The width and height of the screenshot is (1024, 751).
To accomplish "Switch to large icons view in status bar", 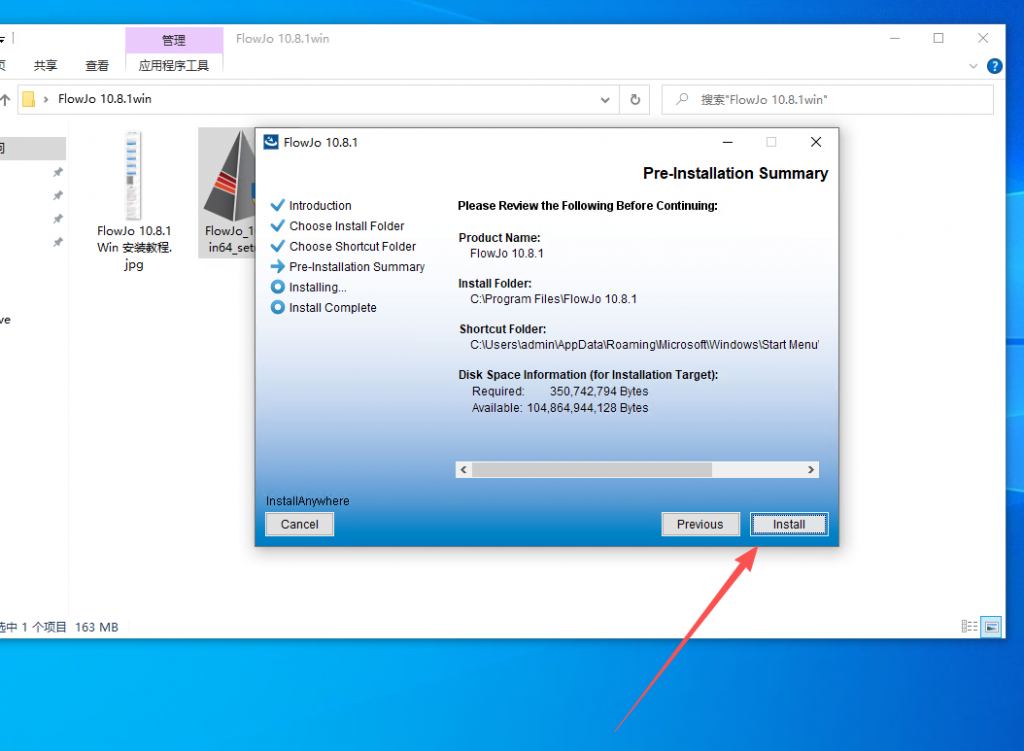I will (x=991, y=626).
